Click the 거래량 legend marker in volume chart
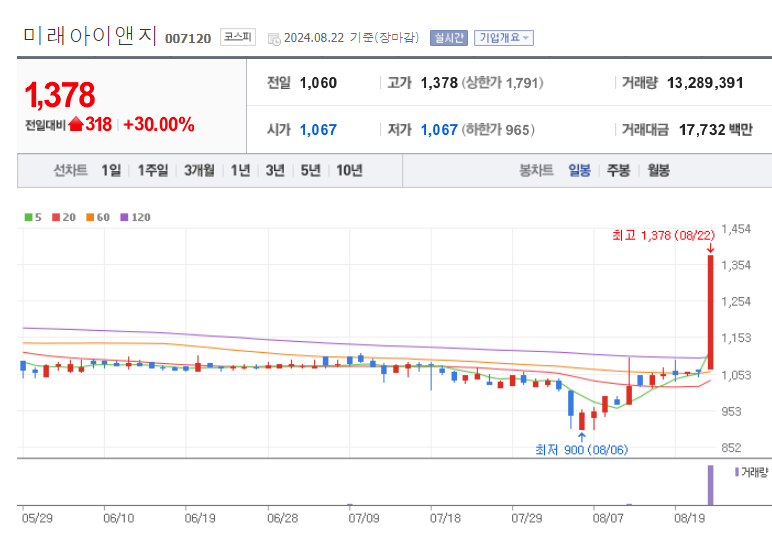This screenshot has height=548, width=772. [x=737, y=472]
